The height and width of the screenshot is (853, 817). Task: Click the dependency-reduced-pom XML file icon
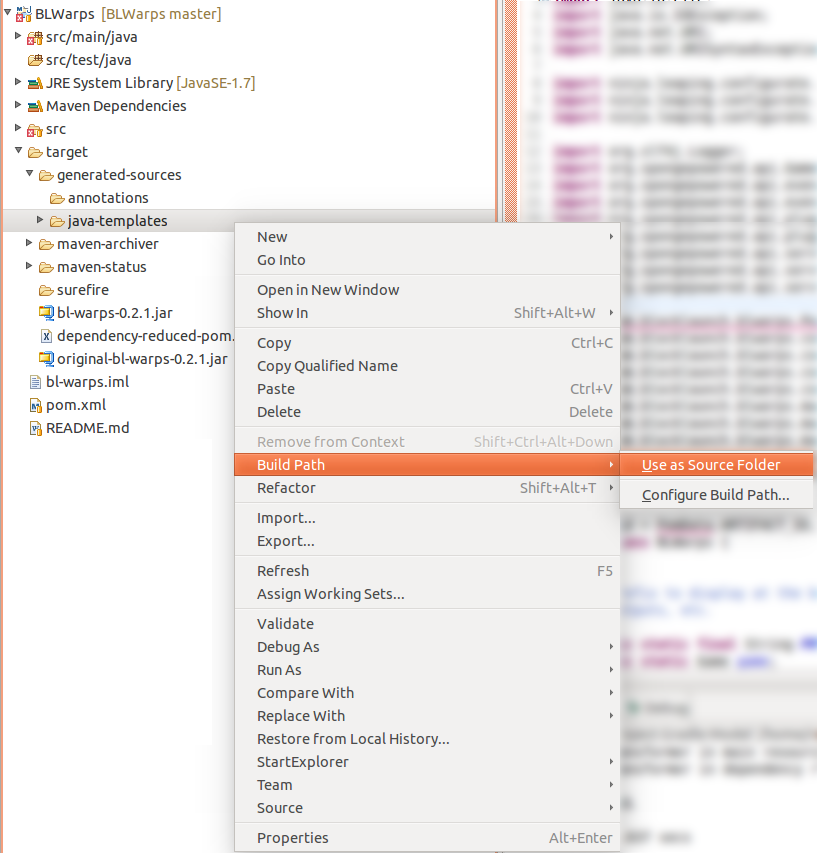tap(47, 336)
